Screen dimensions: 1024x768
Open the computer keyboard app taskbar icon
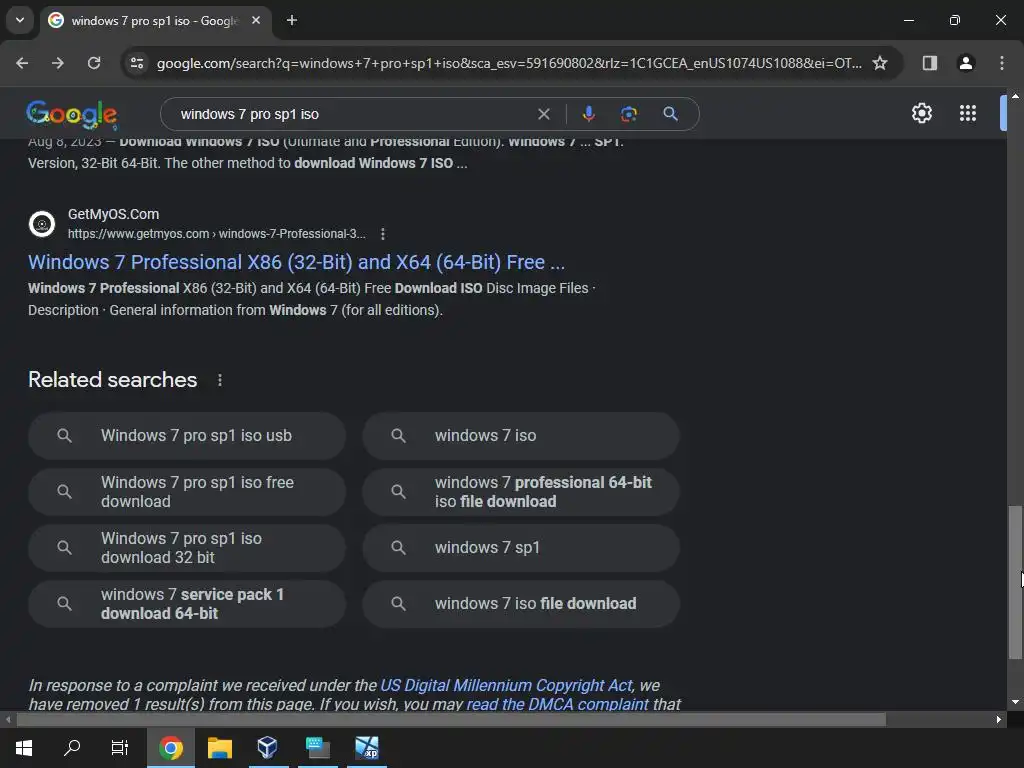tap(317, 748)
